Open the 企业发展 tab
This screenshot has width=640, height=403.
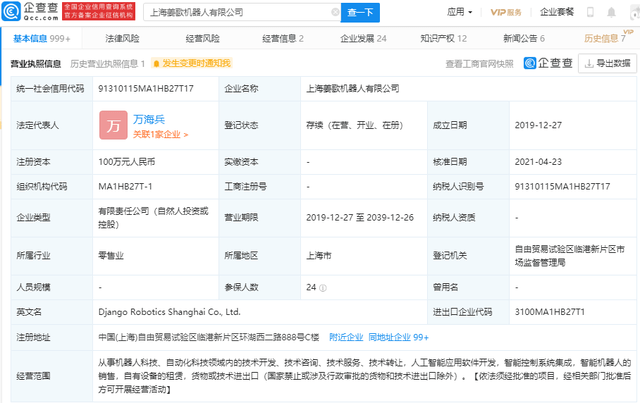pos(363,38)
